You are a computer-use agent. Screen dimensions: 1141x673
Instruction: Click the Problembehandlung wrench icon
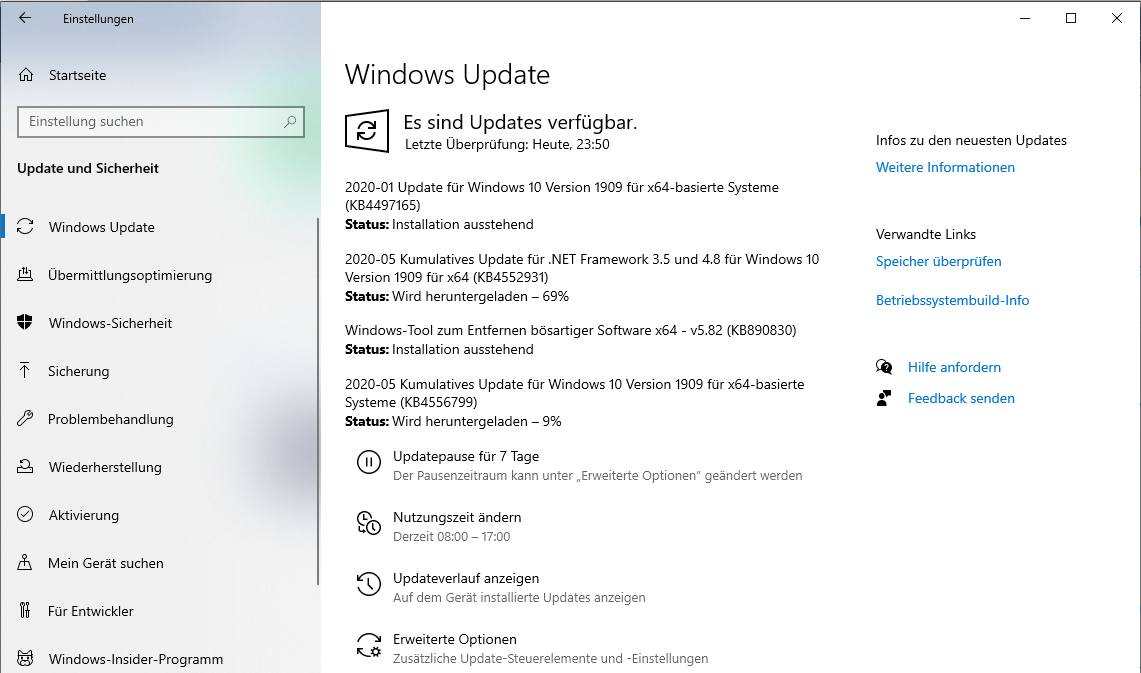[x=25, y=419]
